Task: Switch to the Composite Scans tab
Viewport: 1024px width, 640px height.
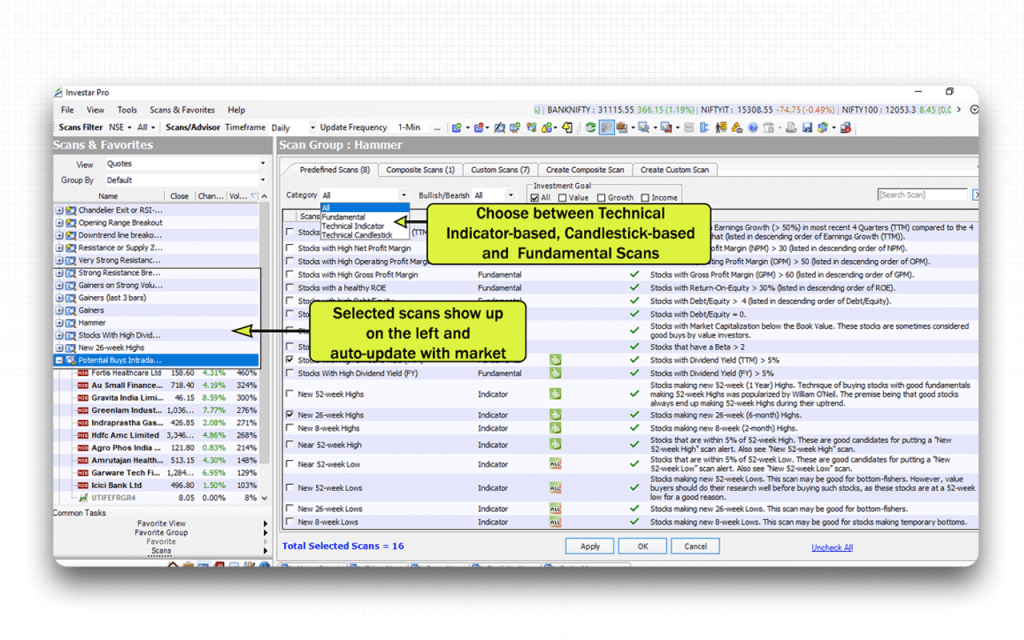Action: click(x=420, y=170)
